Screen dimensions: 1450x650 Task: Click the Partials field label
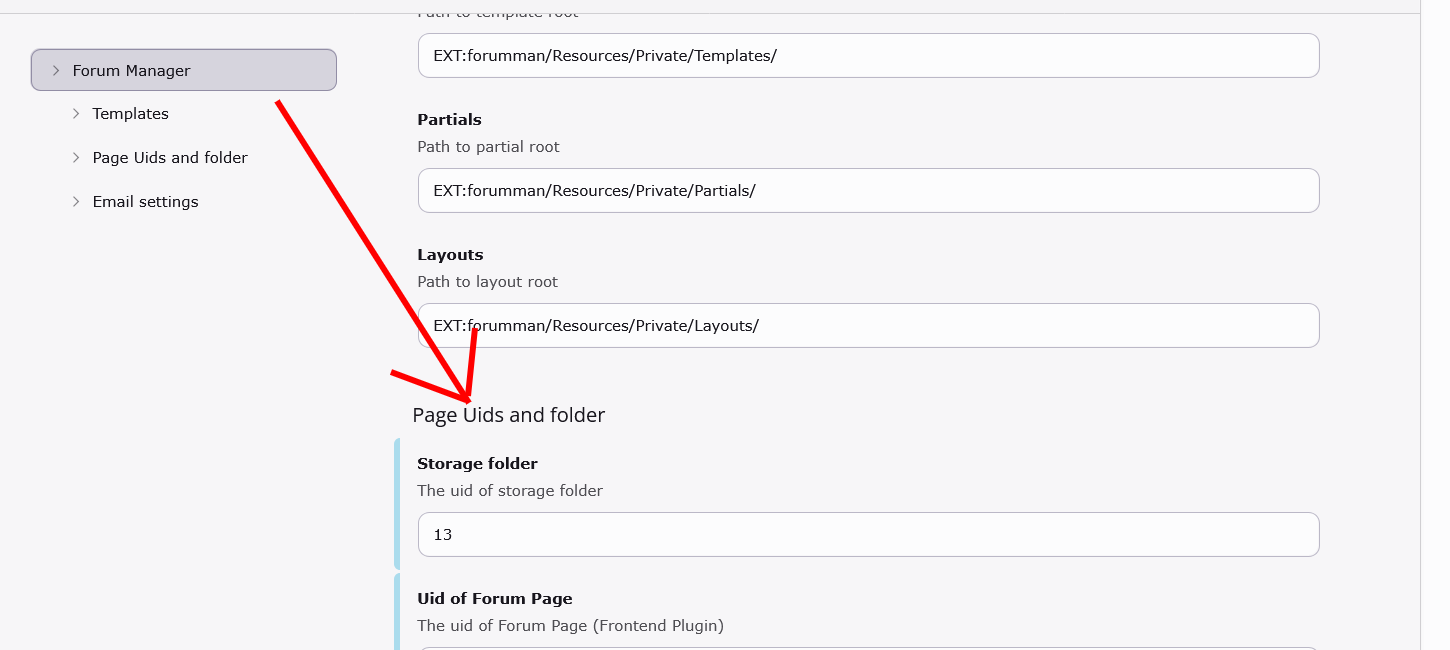point(449,120)
